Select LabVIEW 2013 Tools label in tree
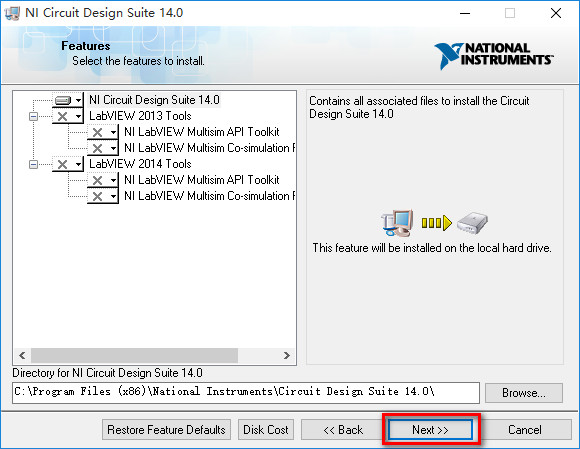 [140, 116]
